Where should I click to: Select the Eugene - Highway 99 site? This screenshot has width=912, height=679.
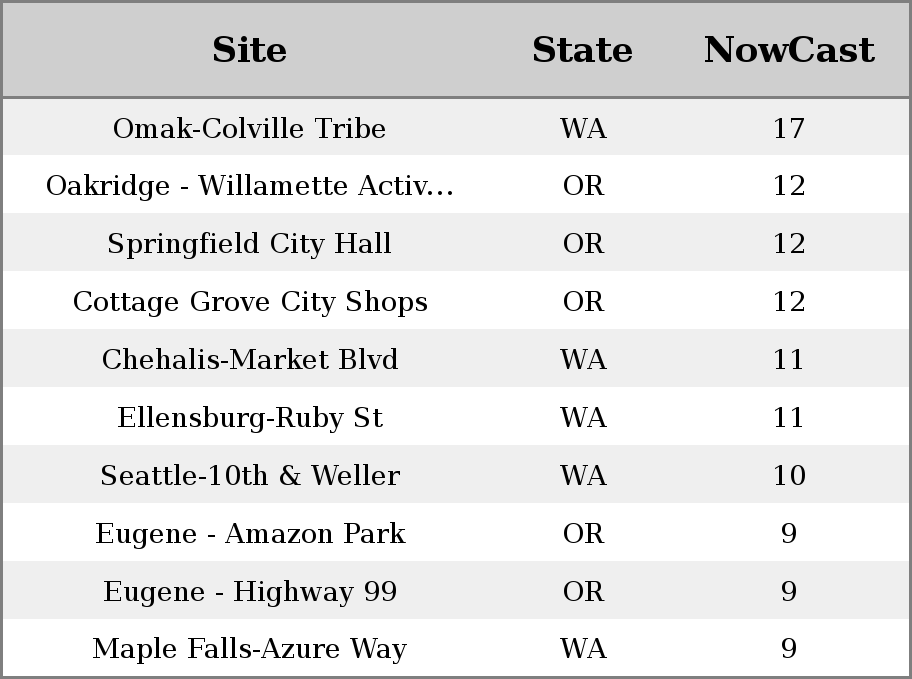tap(249, 592)
